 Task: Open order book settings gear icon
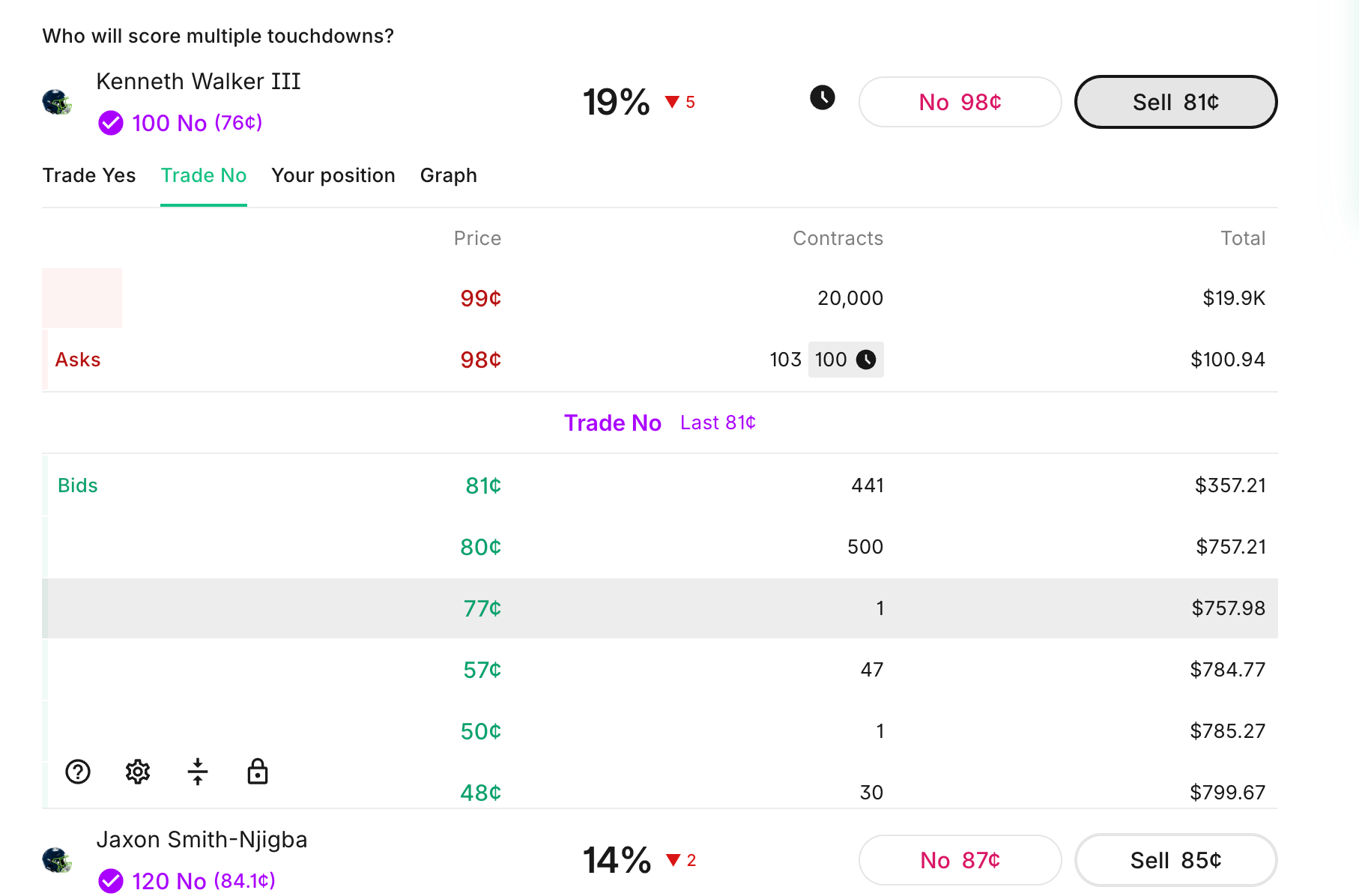(x=138, y=771)
